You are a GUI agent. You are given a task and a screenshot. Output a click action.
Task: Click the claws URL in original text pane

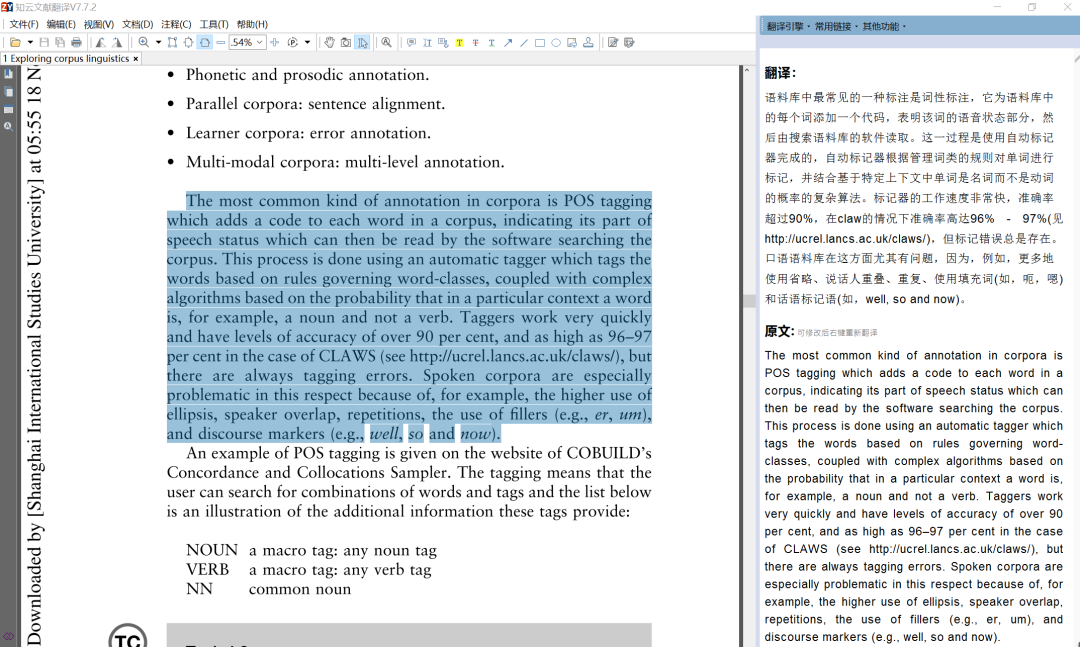tap(951, 549)
